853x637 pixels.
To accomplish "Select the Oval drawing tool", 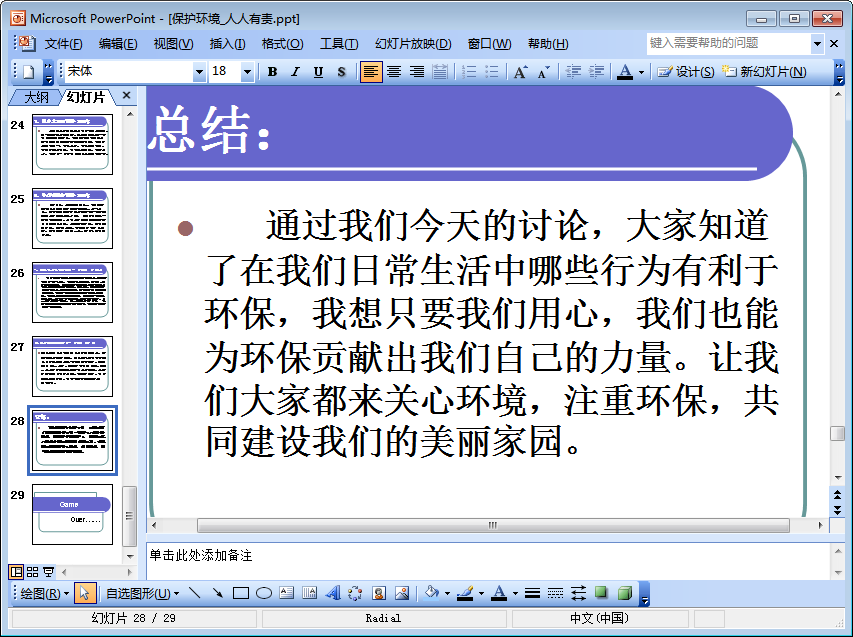I will [x=264, y=593].
